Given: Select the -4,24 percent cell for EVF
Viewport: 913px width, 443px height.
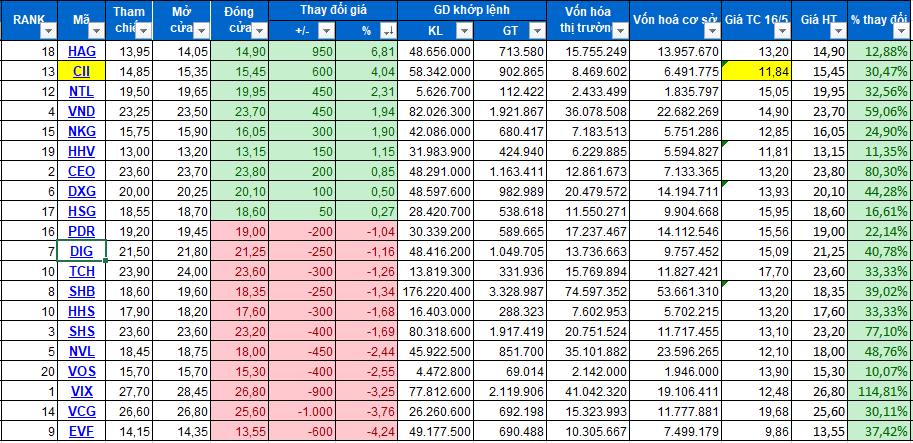Looking at the screenshot, I should 367,433.
